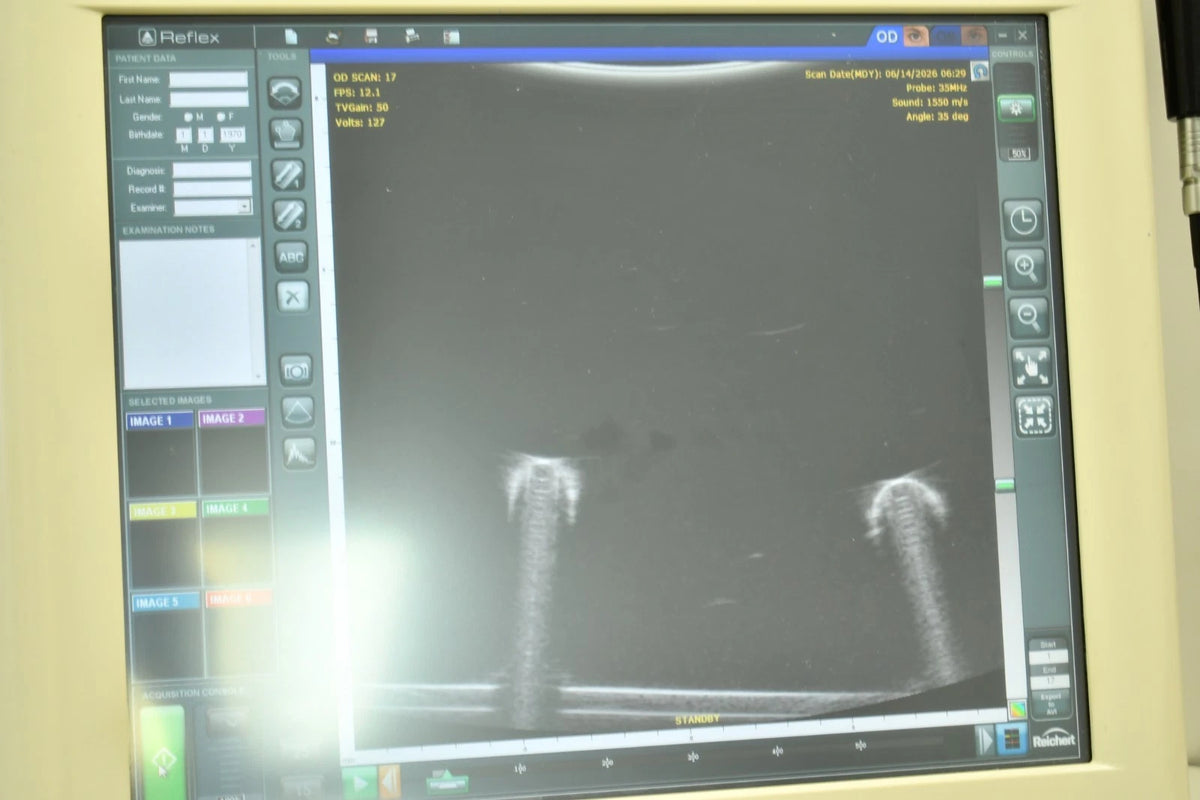1200x800 pixels.
Task: Select the IMAGE 4 thumbnail
Action: 236,543
